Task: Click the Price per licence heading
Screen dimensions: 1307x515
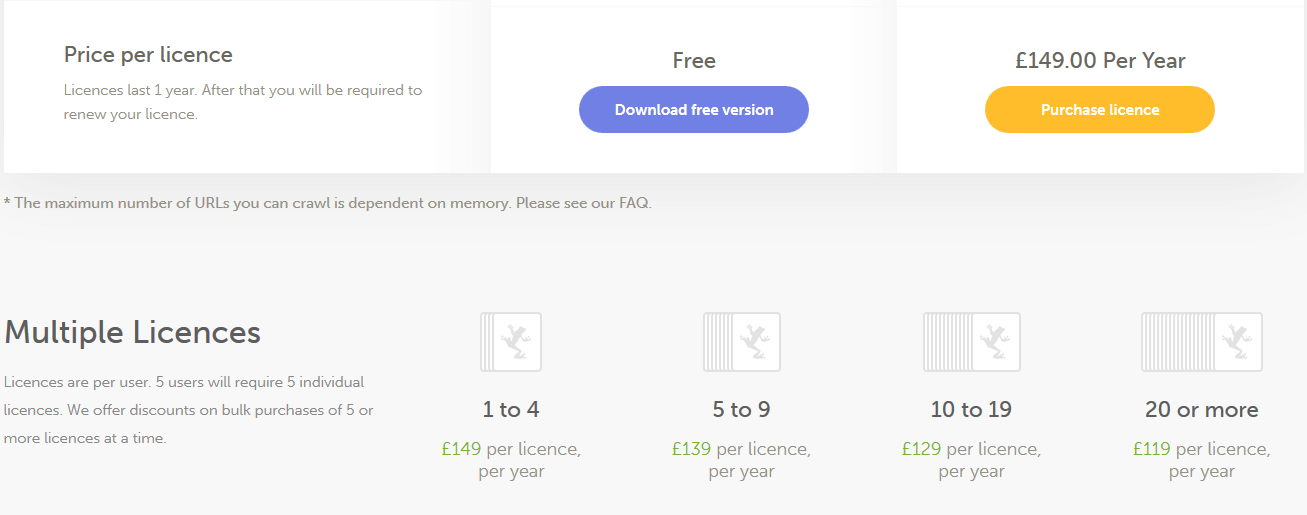Action: [x=148, y=55]
